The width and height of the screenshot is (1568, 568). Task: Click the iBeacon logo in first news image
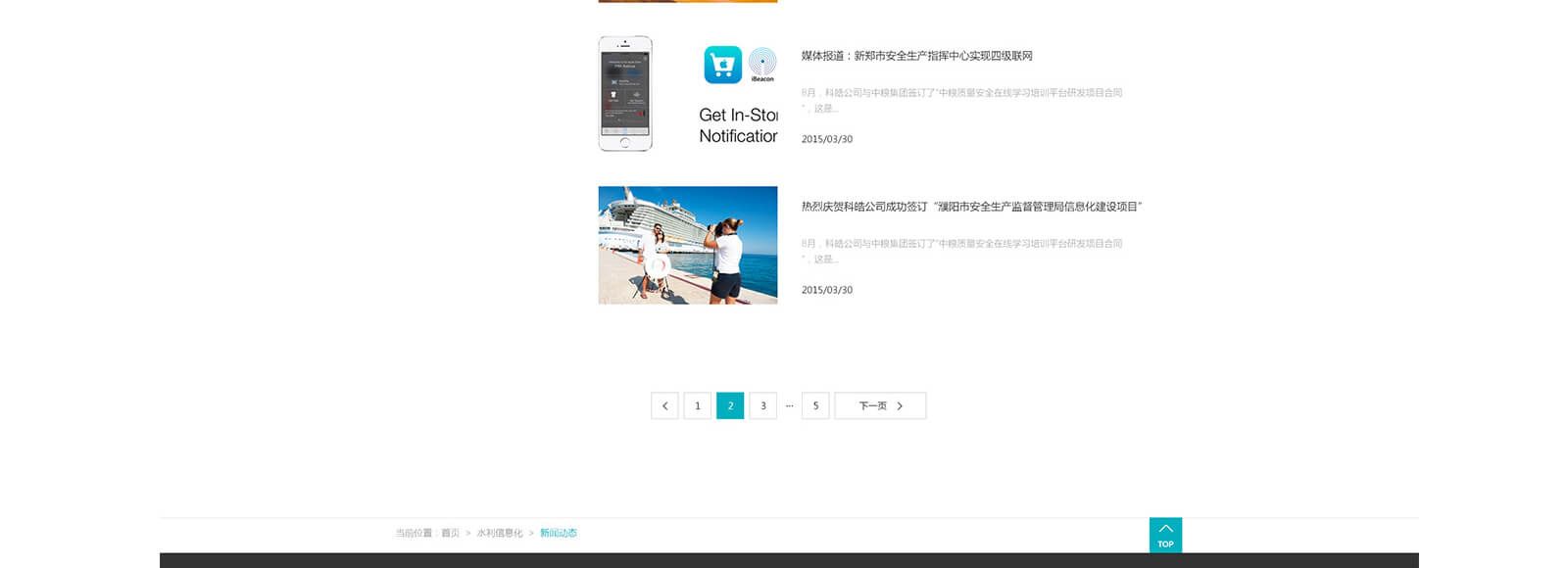click(762, 64)
